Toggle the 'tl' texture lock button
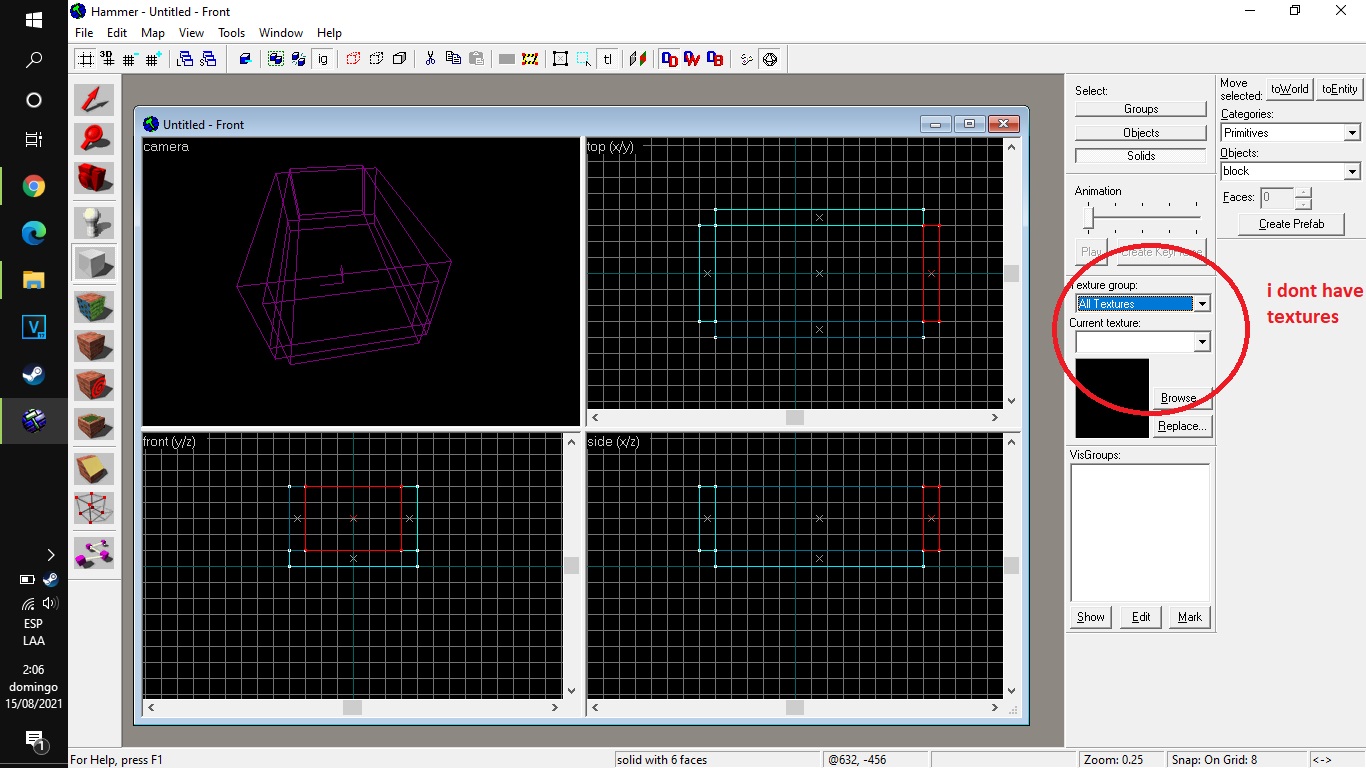1366x768 pixels. (x=607, y=59)
